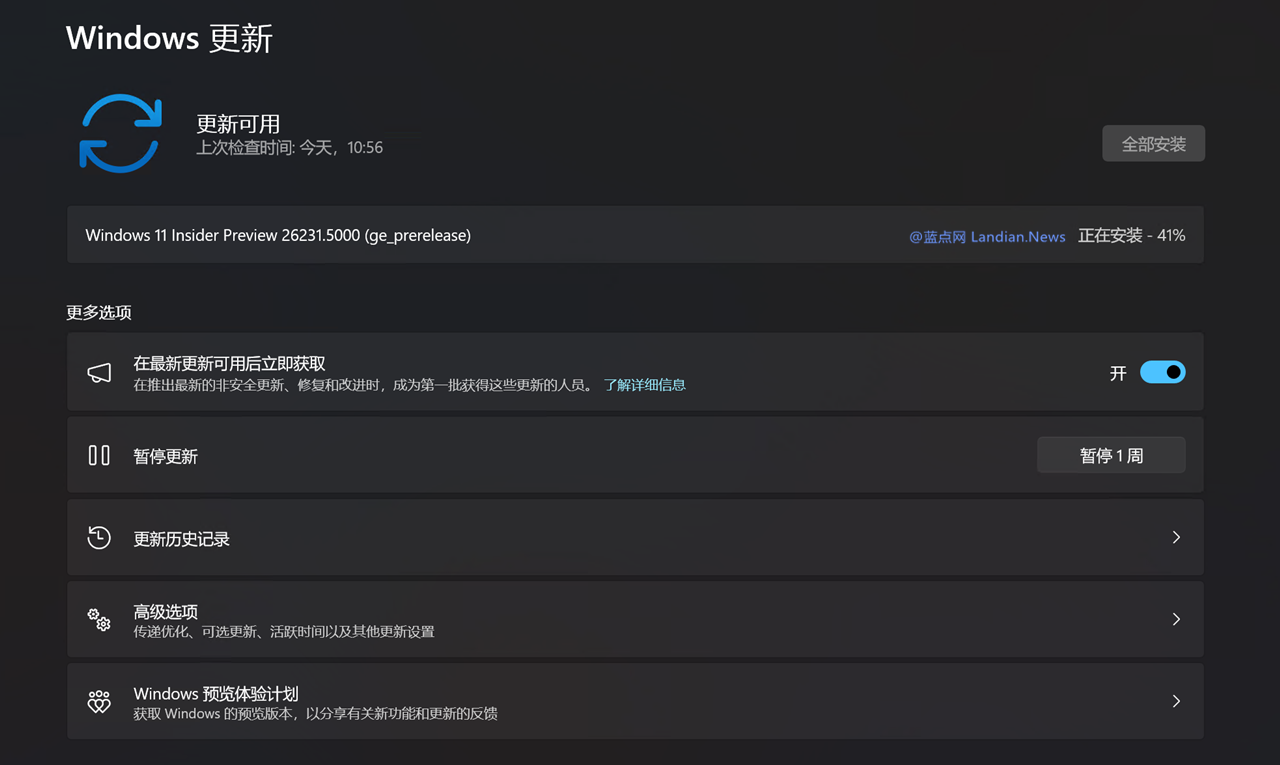Screen dimensions: 1280x765
Task: Click the 传递优化、可选更新 description text
Action: tap(284, 632)
